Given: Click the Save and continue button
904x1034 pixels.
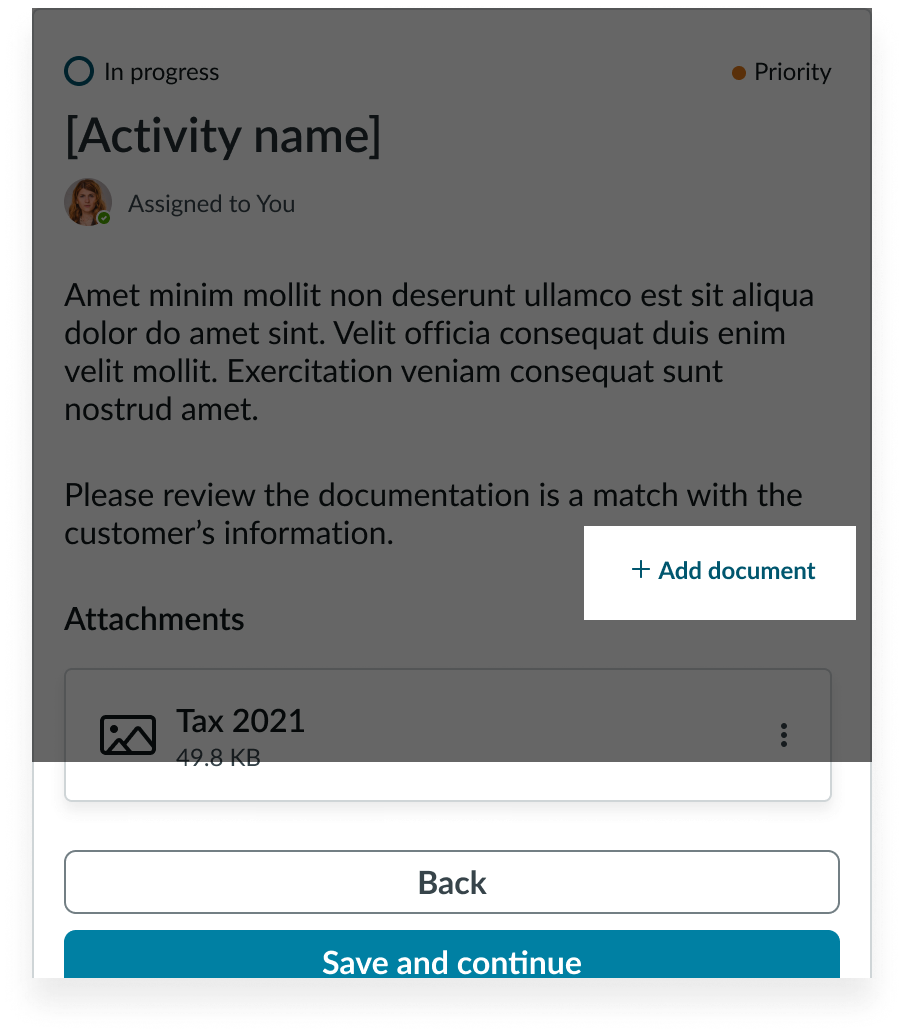Looking at the screenshot, I should (x=452, y=955).
